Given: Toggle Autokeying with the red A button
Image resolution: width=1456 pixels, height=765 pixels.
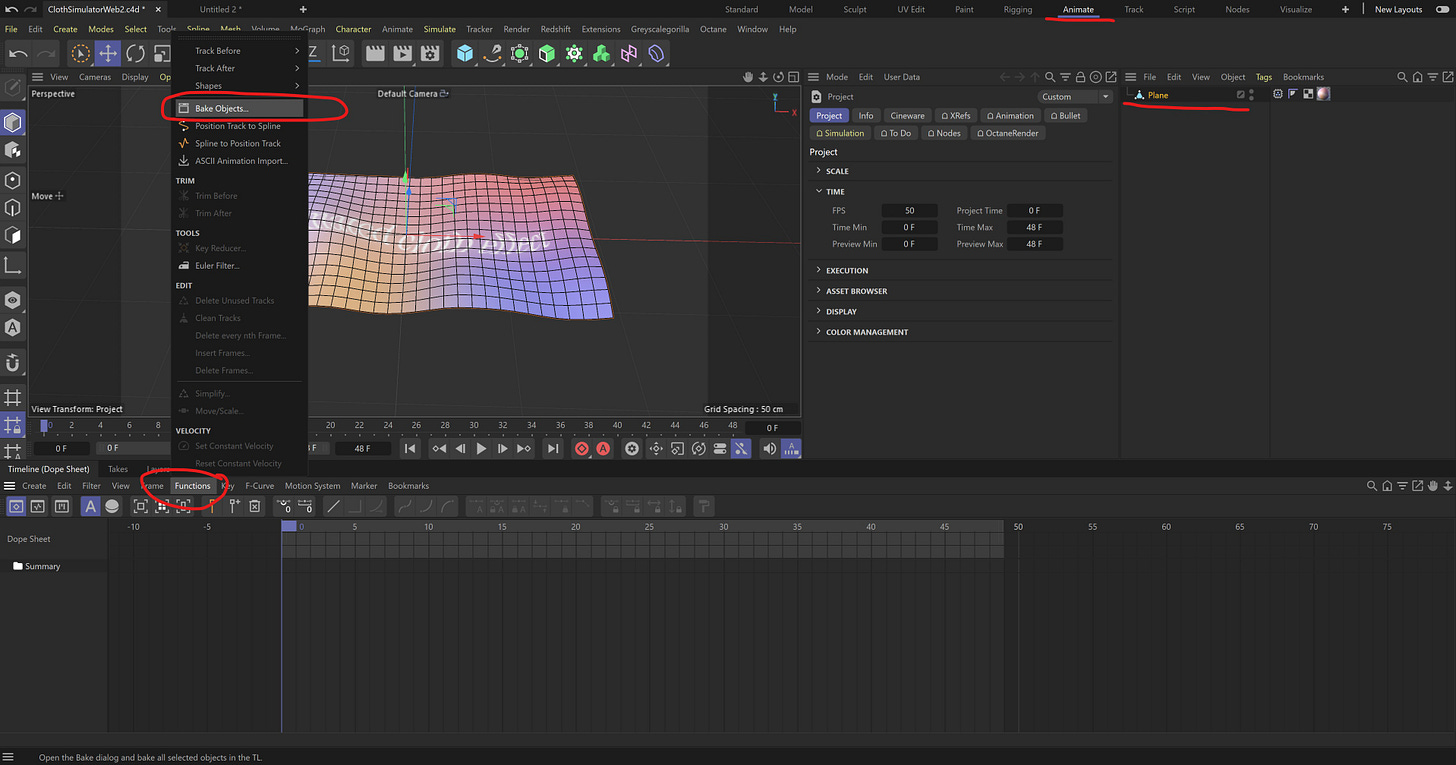Looking at the screenshot, I should tap(603, 449).
